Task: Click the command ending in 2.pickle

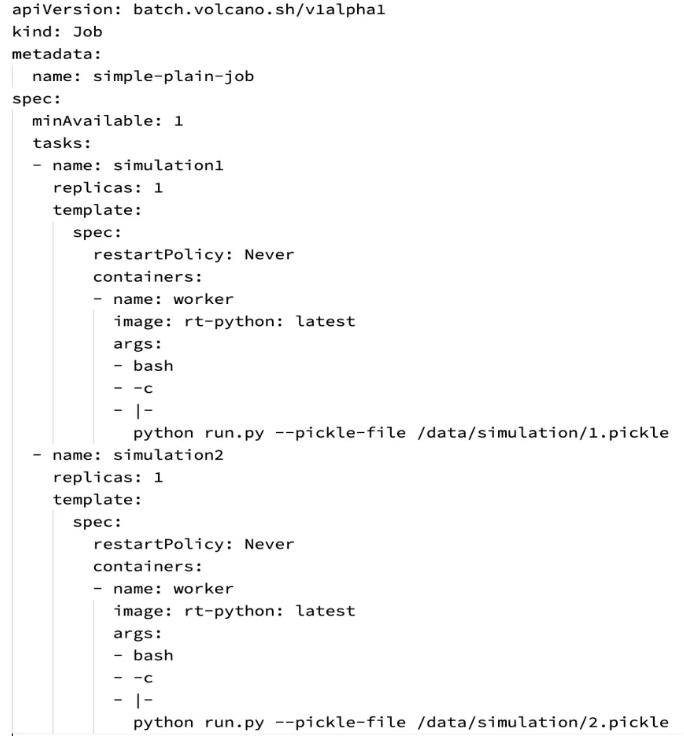Action: [x=401, y=723]
